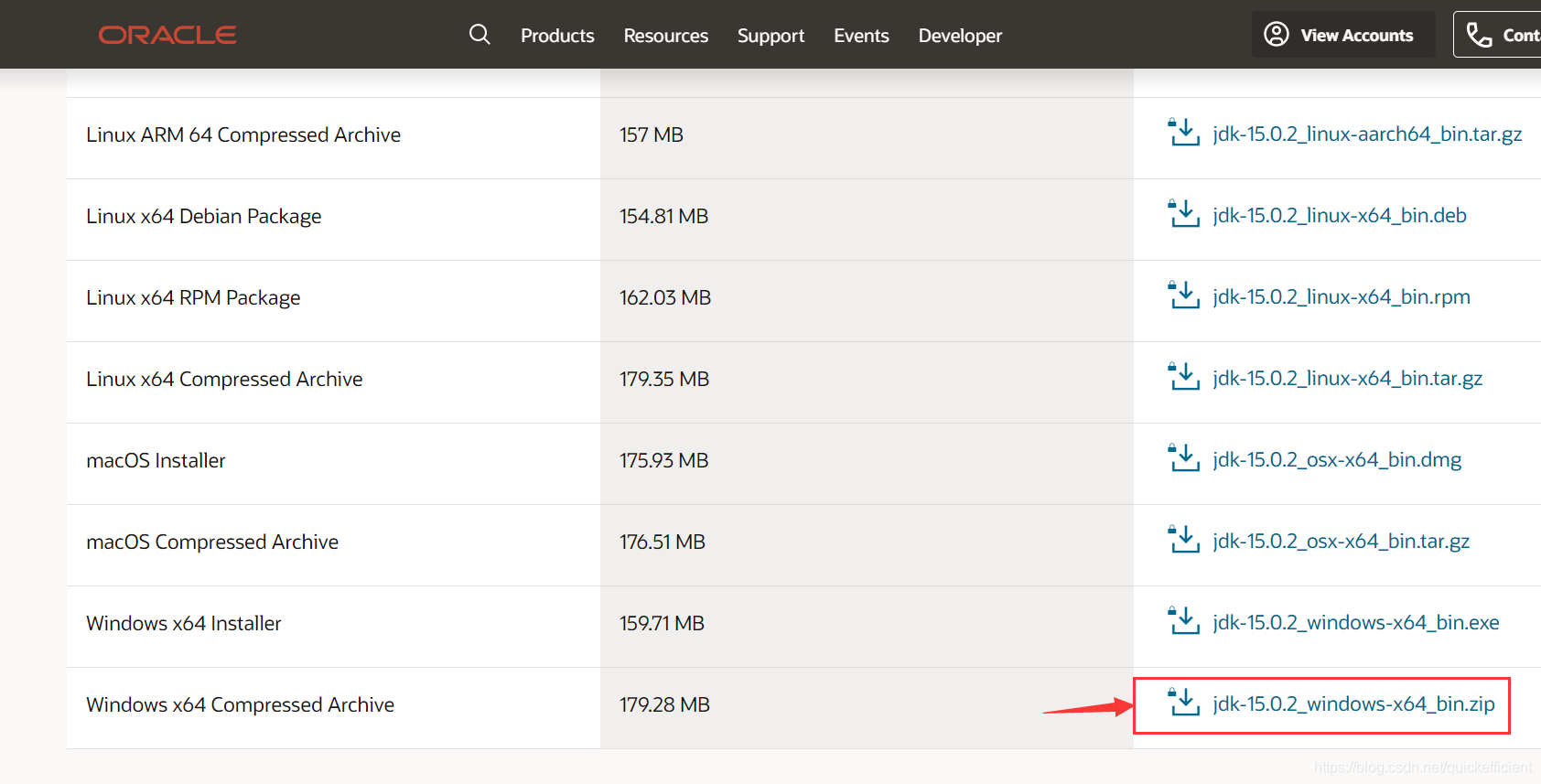Select 'Windows x64 Installer' text
Viewport: 1541px width, 784px height.
pyautogui.click(x=184, y=623)
